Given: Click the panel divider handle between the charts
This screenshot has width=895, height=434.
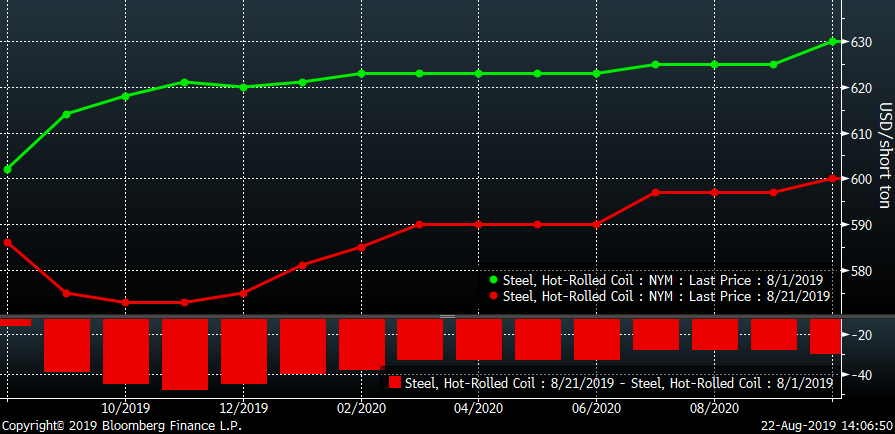Looking at the screenshot, I should tap(447, 316).
